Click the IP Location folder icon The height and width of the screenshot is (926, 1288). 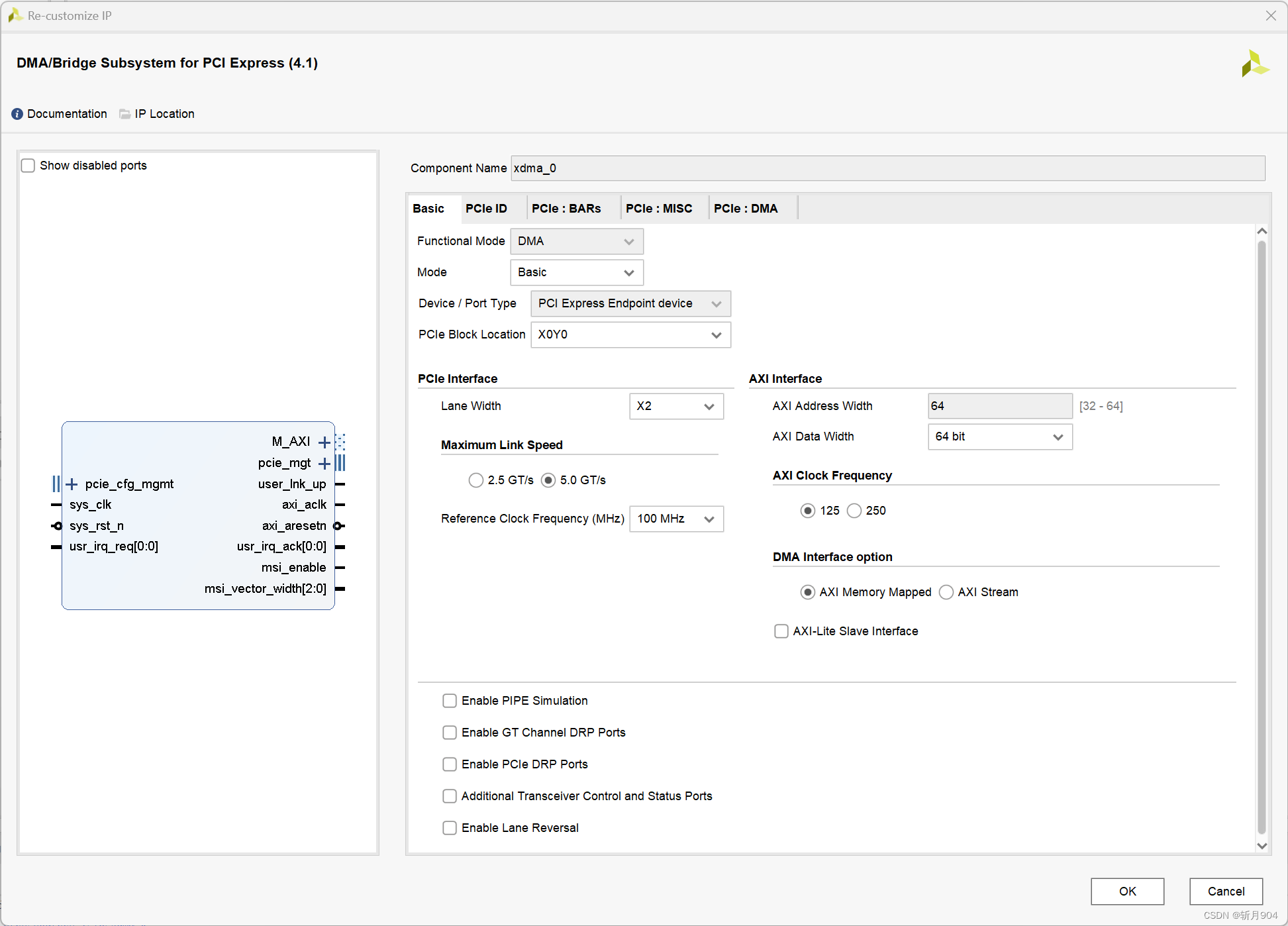coord(124,114)
